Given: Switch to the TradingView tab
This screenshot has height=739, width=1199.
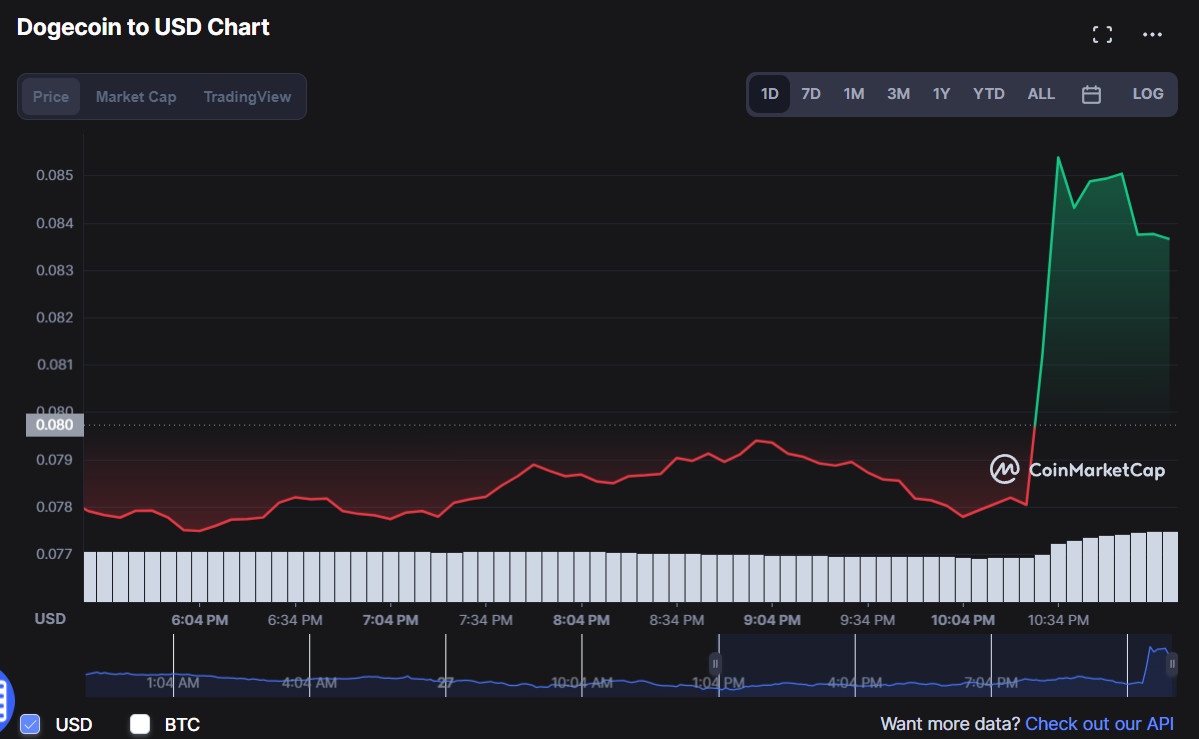Looking at the screenshot, I should point(247,97).
